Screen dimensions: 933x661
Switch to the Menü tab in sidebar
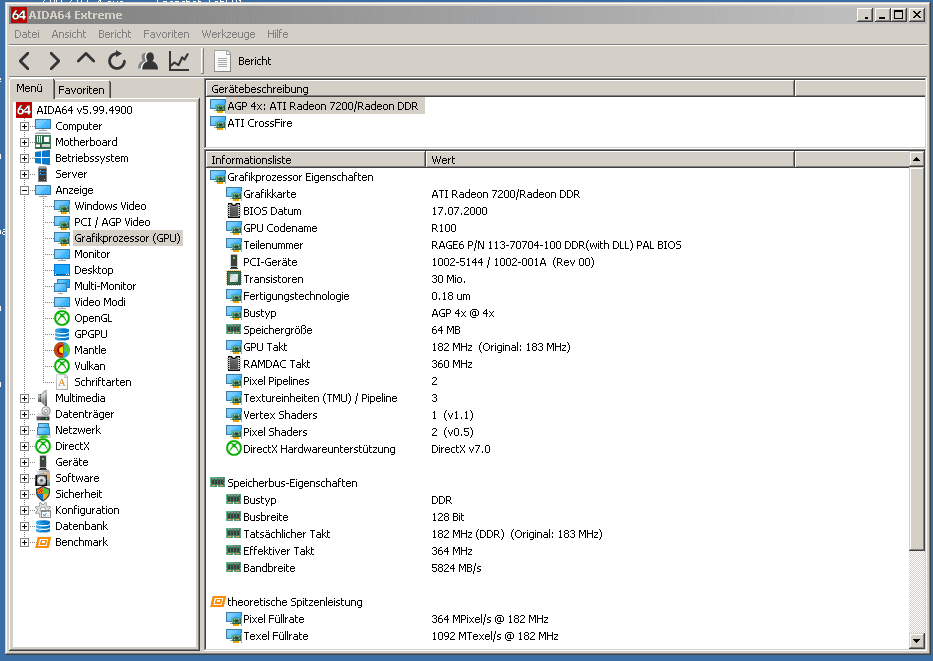(30, 88)
